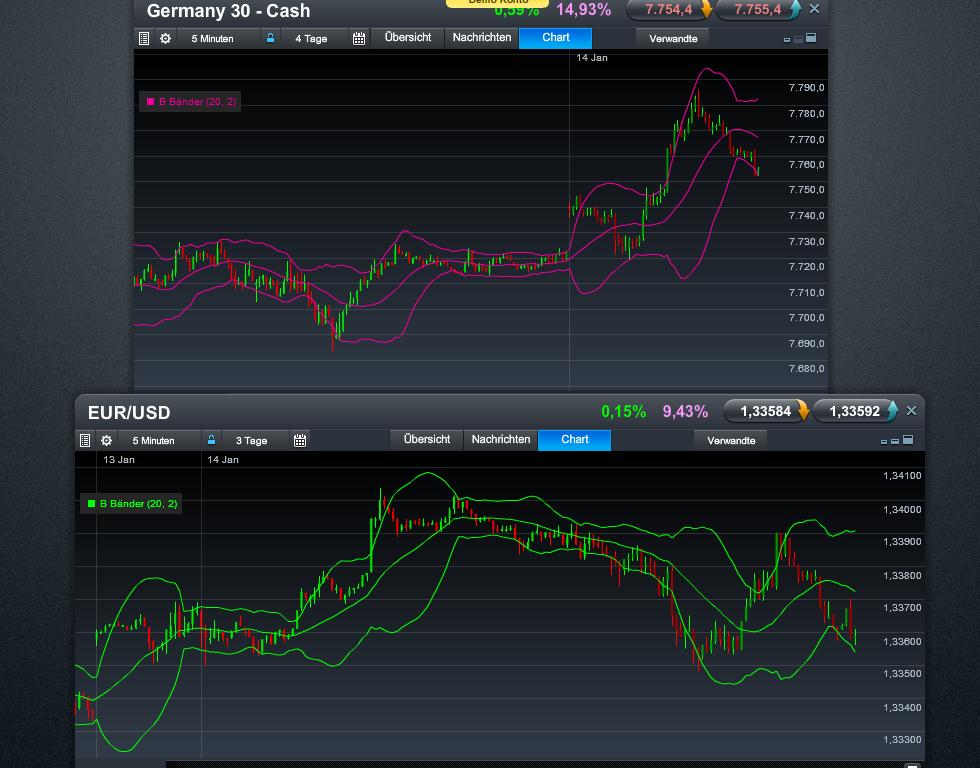Toggle the lock in EUR/USD toolbar
The height and width of the screenshot is (768, 980).
coord(211,440)
